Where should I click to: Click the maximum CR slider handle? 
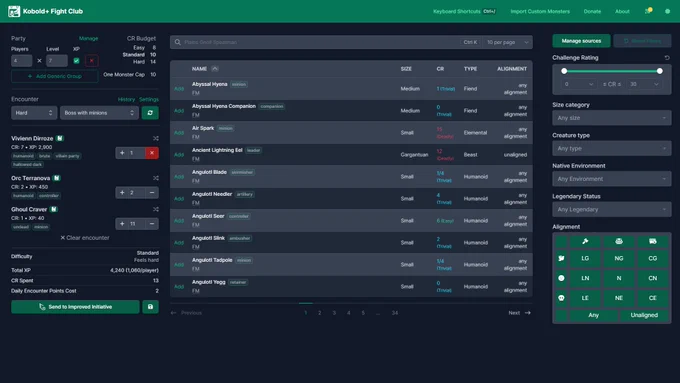coord(660,71)
